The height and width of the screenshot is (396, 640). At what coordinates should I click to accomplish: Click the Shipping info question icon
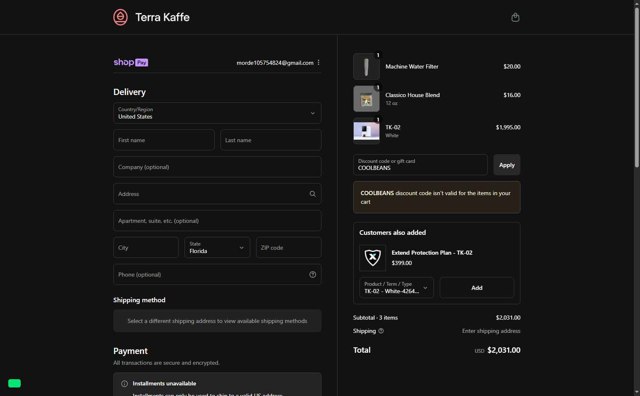(381, 331)
